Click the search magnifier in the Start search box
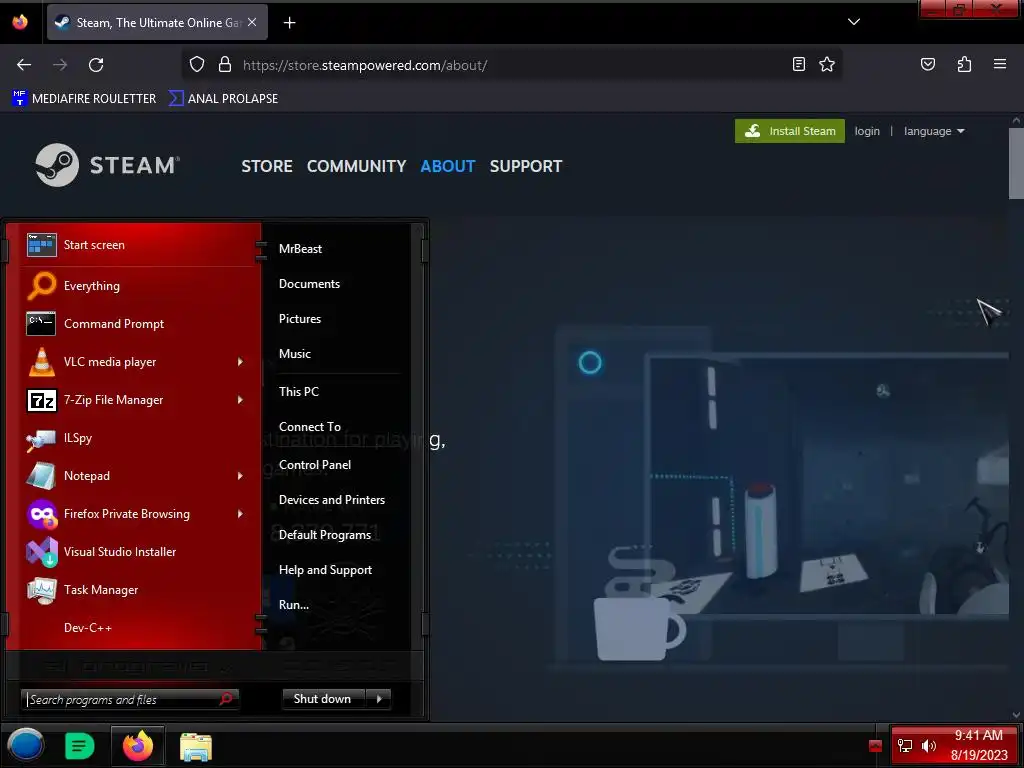Screen dimensions: 1024x768 (226, 699)
